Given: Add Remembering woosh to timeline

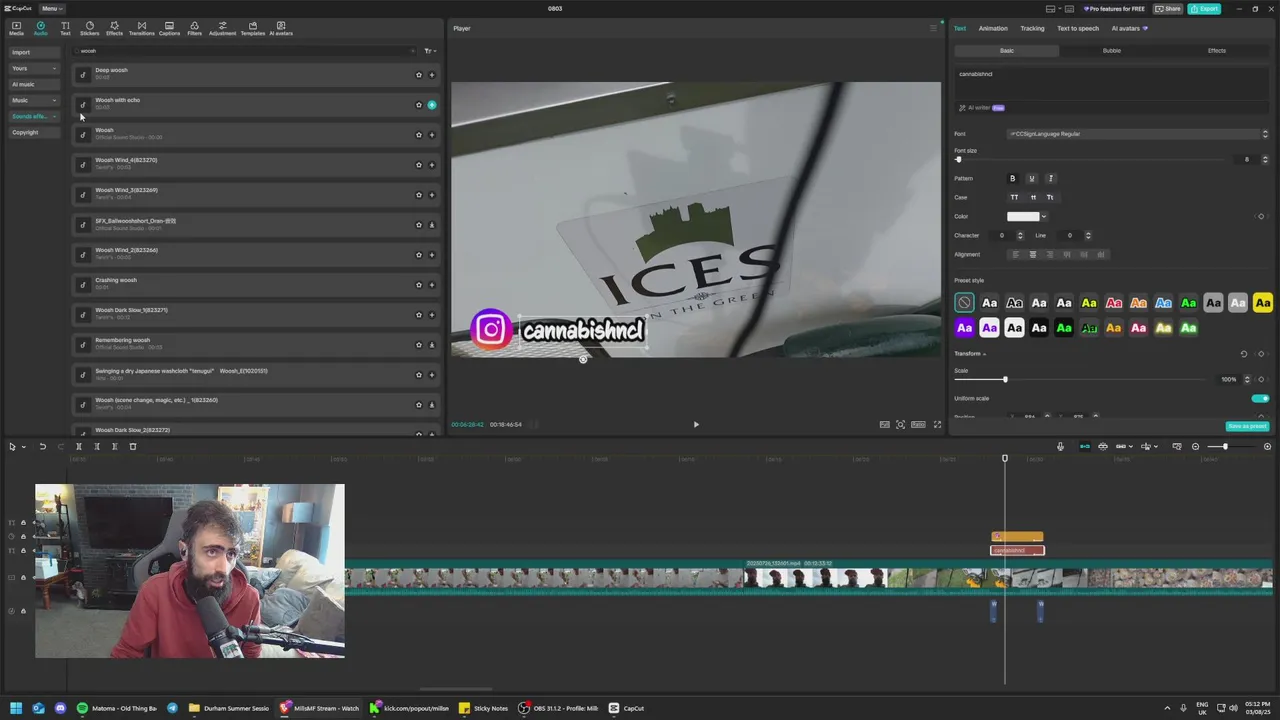Looking at the screenshot, I should [432, 345].
